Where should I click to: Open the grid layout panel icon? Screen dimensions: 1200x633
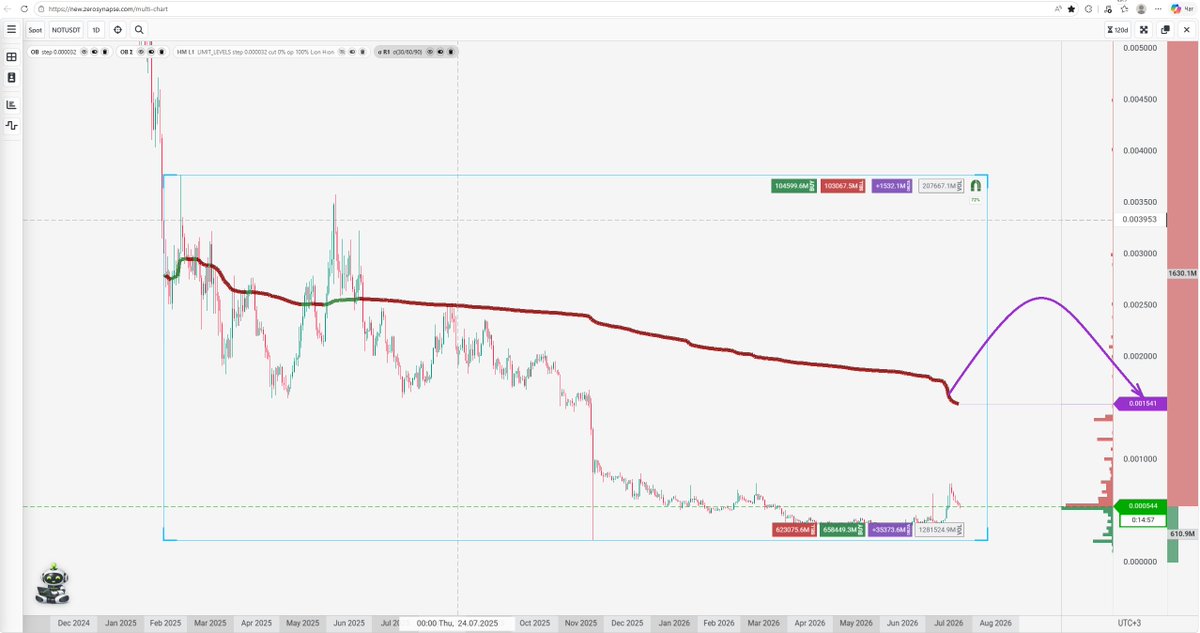tap(11, 58)
